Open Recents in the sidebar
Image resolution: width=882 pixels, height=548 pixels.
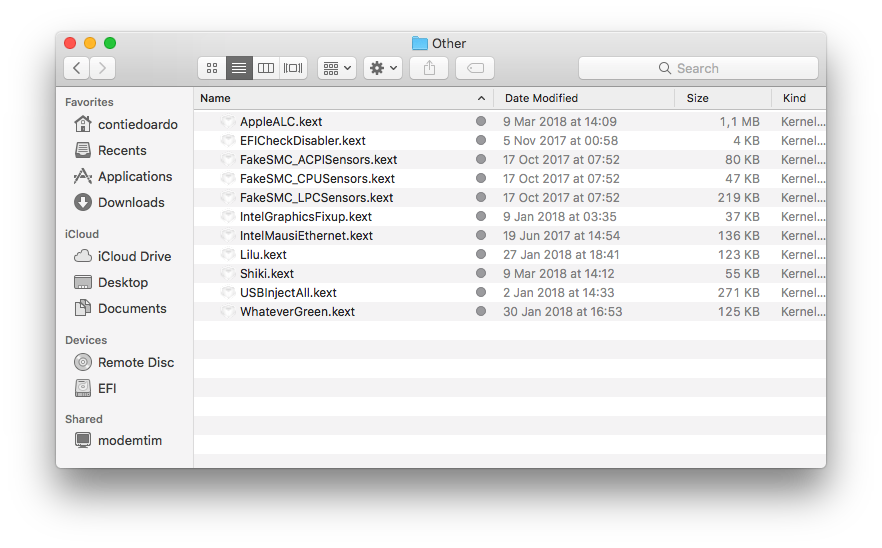click(x=110, y=150)
